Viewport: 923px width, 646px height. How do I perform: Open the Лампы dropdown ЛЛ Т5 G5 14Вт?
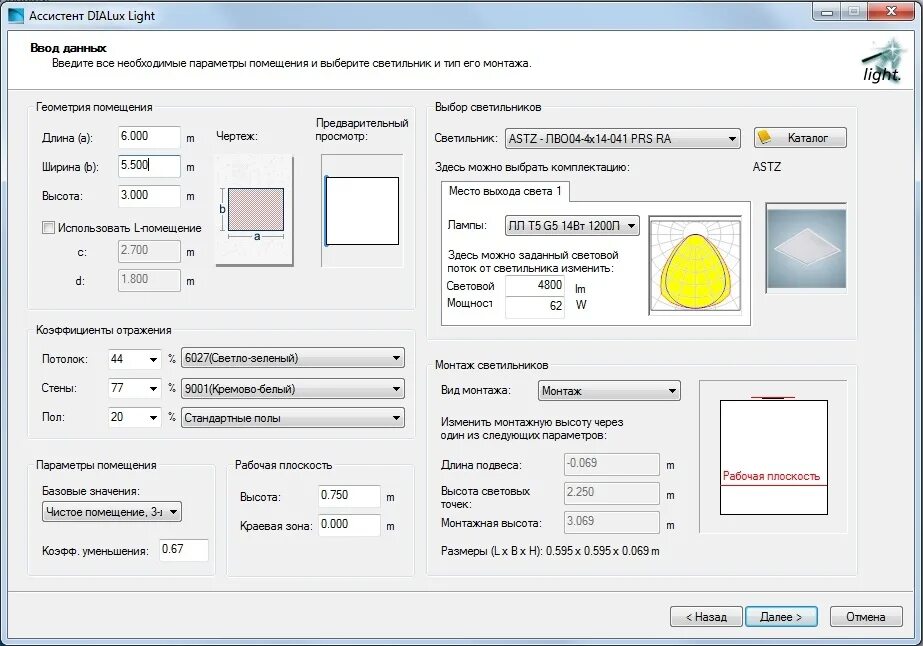tap(572, 226)
